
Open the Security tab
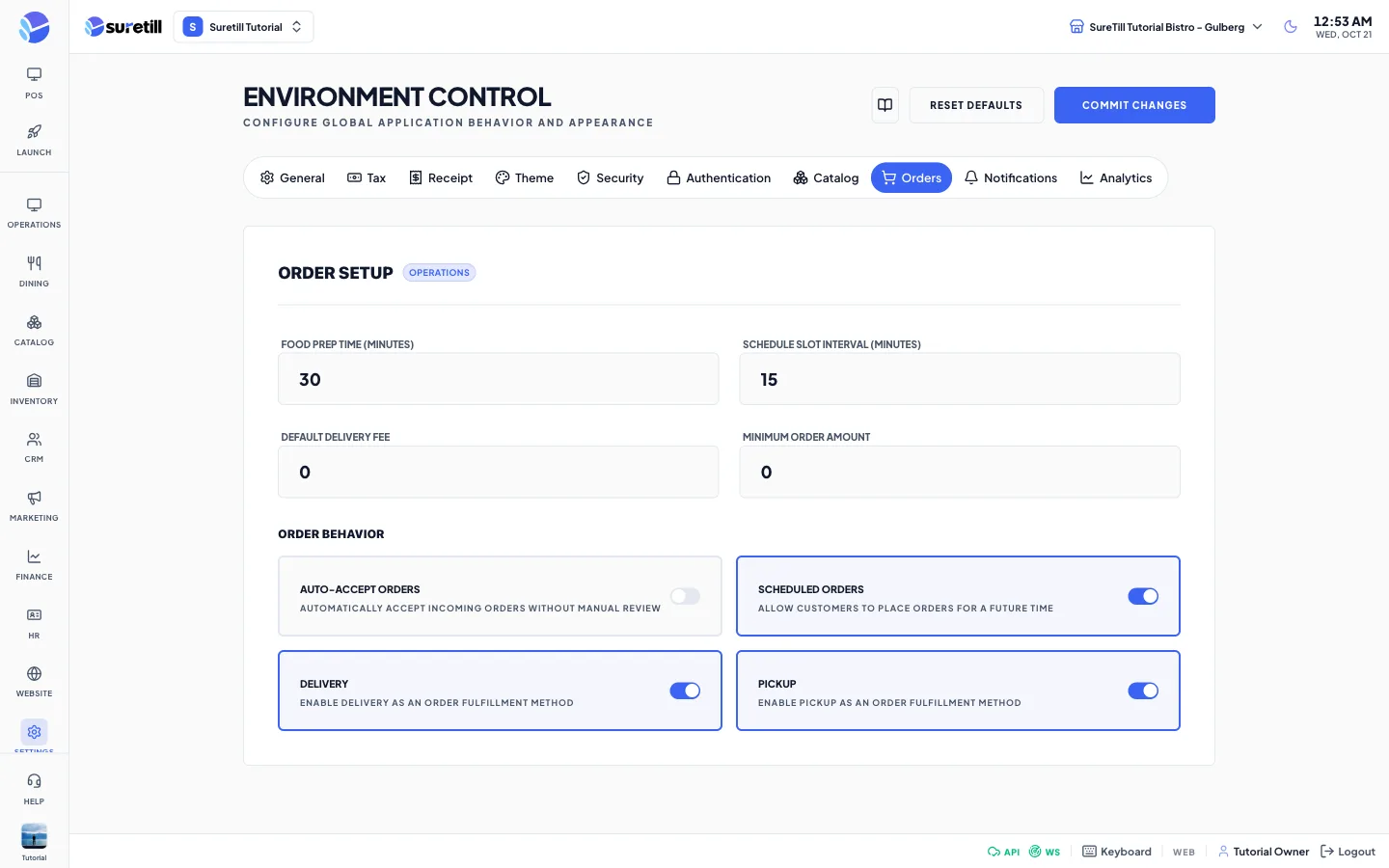coord(611,177)
